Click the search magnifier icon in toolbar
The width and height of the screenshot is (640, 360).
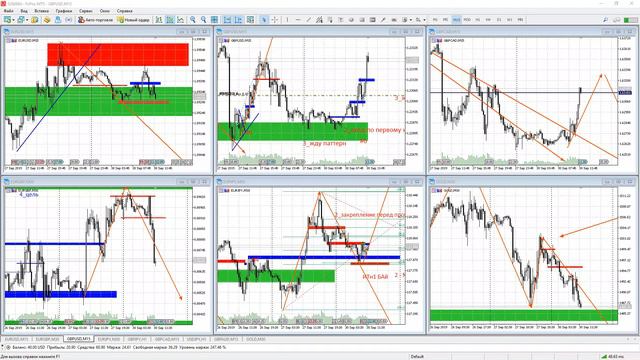click(605, 20)
